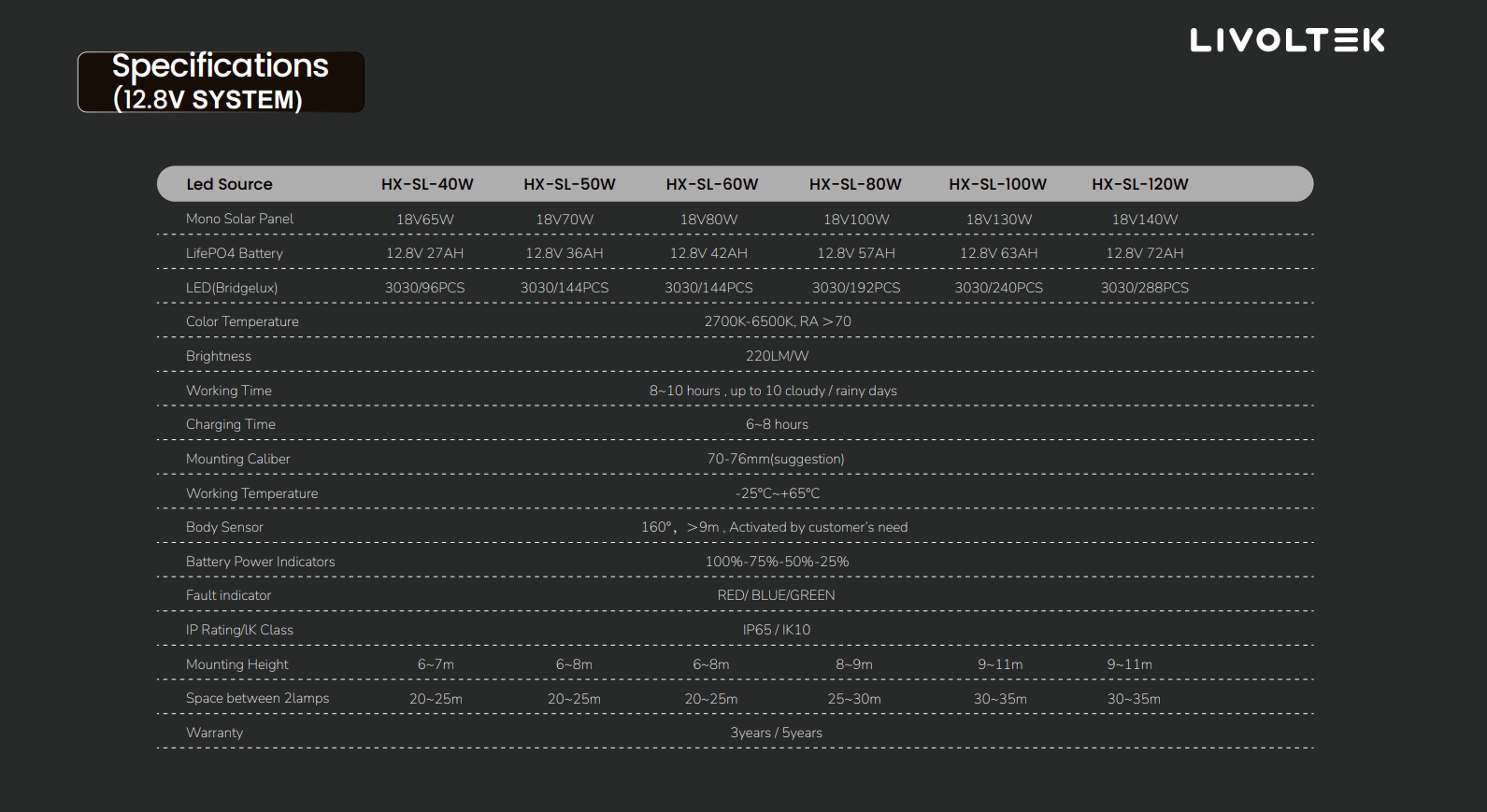1487x812 pixels.
Task: Select the HX-SL-120W column header
Action: click(1140, 184)
